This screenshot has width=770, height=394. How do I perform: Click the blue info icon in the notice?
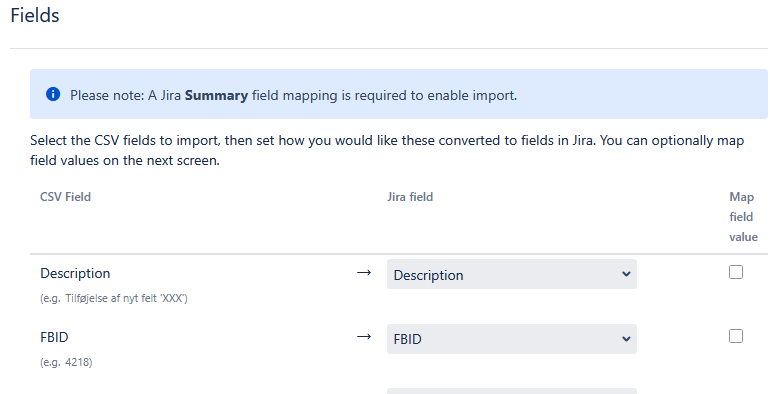[53, 94]
